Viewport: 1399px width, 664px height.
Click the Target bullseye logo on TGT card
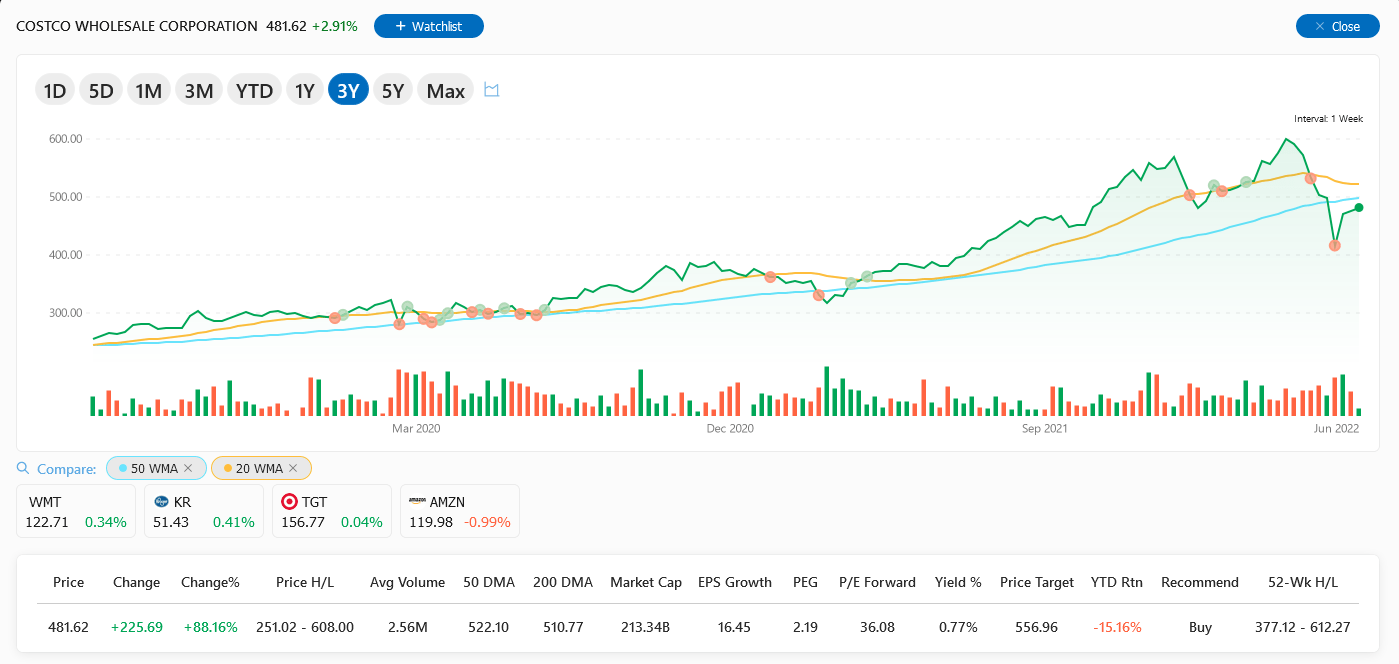(x=289, y=501)
